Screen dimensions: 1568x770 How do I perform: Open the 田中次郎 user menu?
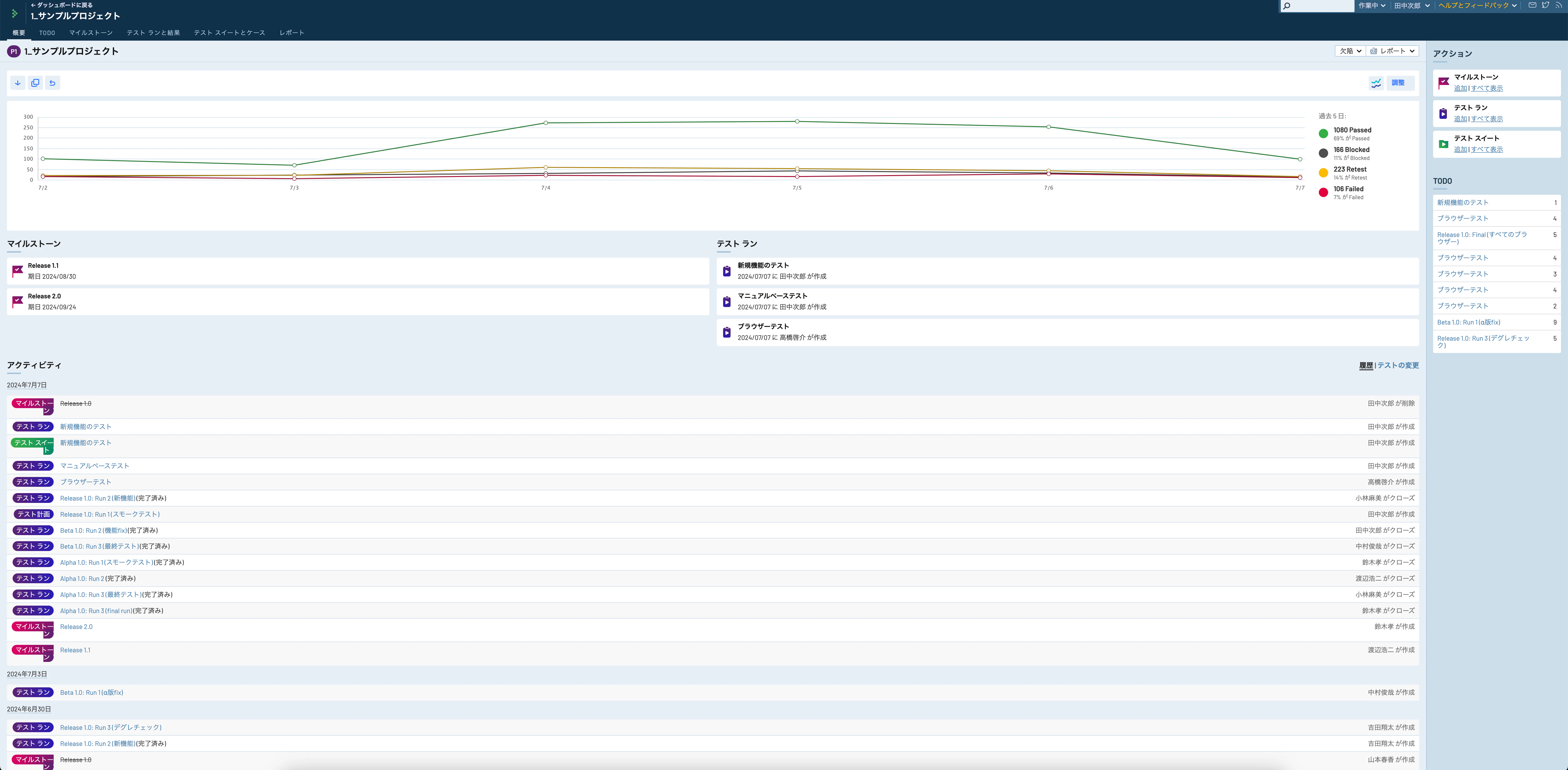click(1412, 5)
